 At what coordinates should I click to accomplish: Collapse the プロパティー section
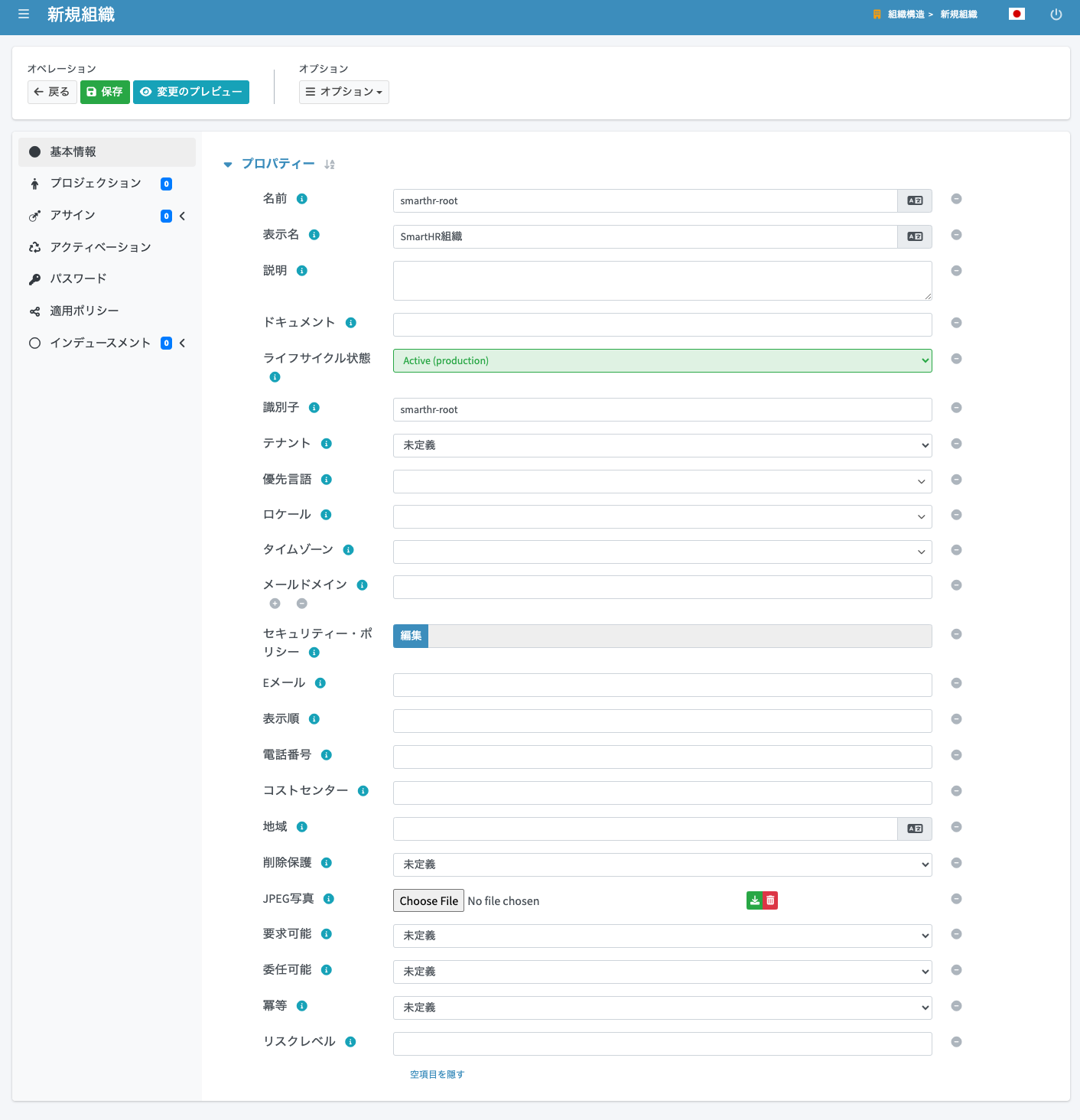(x=227, y=164)
